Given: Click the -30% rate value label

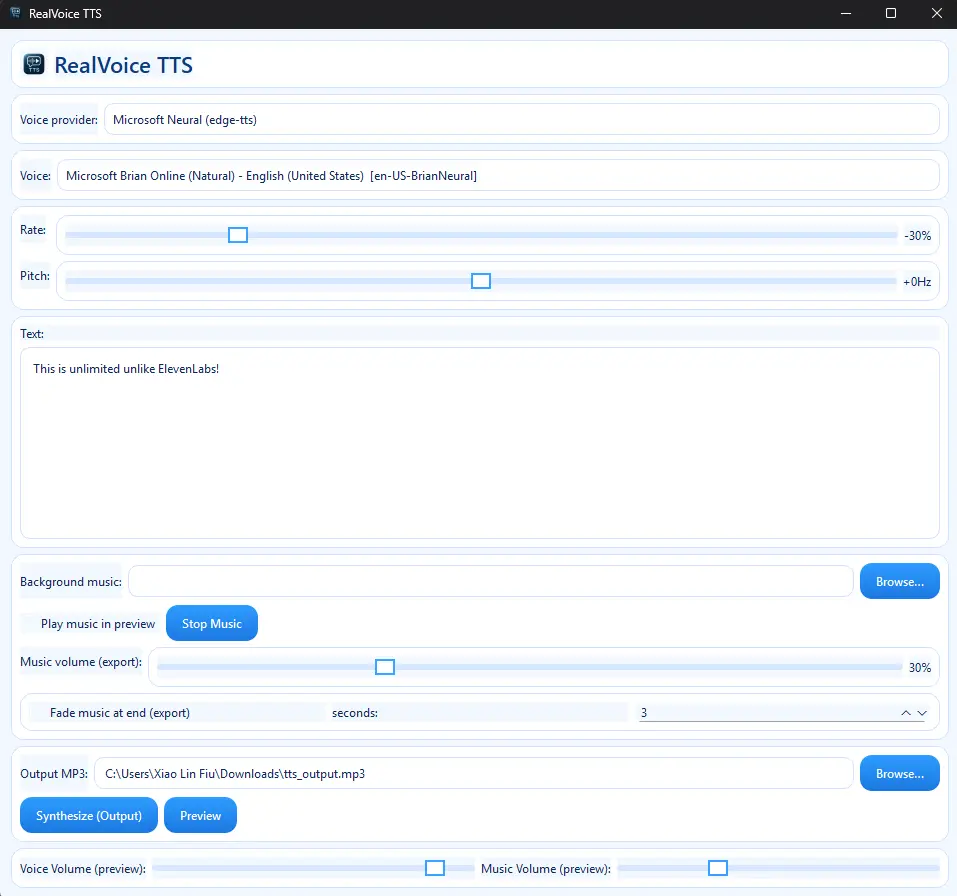Looking at the screenshot, I should [x=917, y=236].
